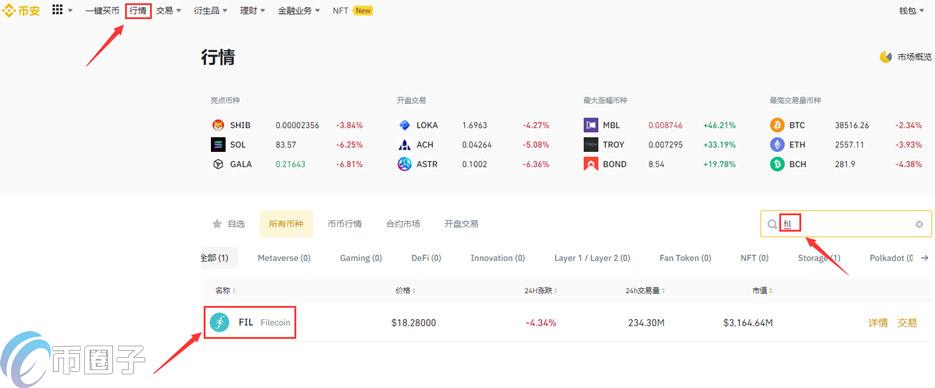Image resolution: width=935 pixels, height=388 pixels.
Task: Click the FIL market cap $3,164.64M
Action: (748, 323)
